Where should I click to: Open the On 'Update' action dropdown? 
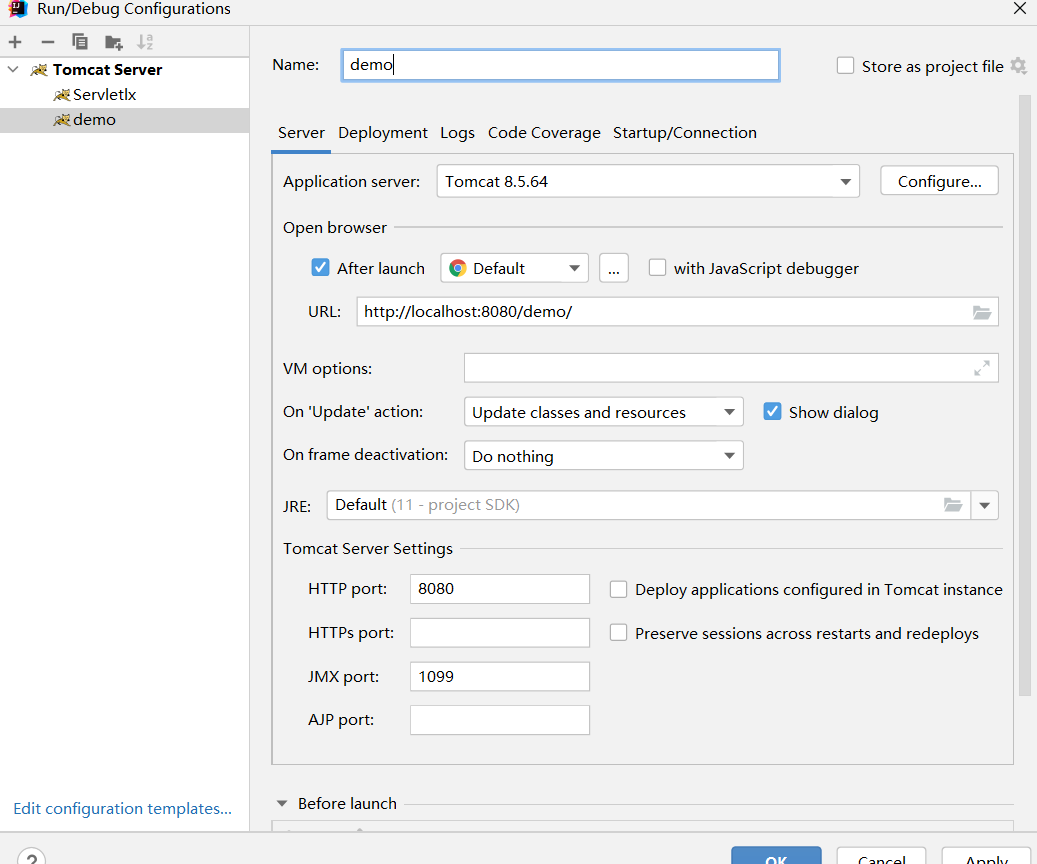point(728,412)
